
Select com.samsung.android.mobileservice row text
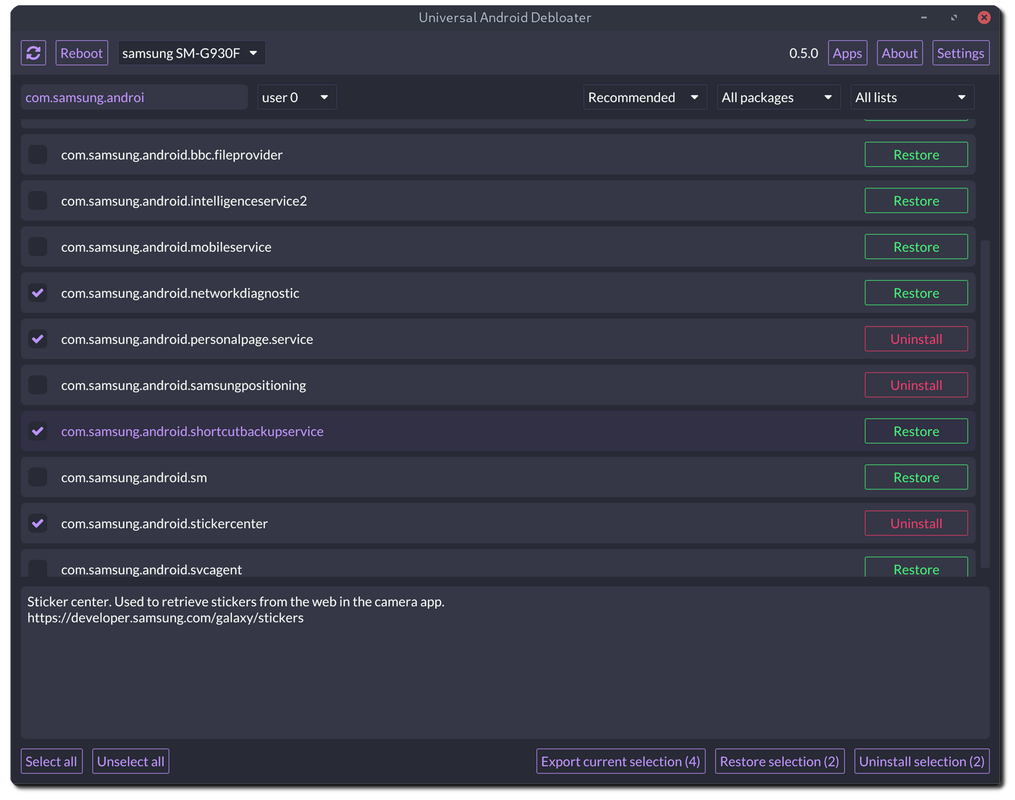166,247
